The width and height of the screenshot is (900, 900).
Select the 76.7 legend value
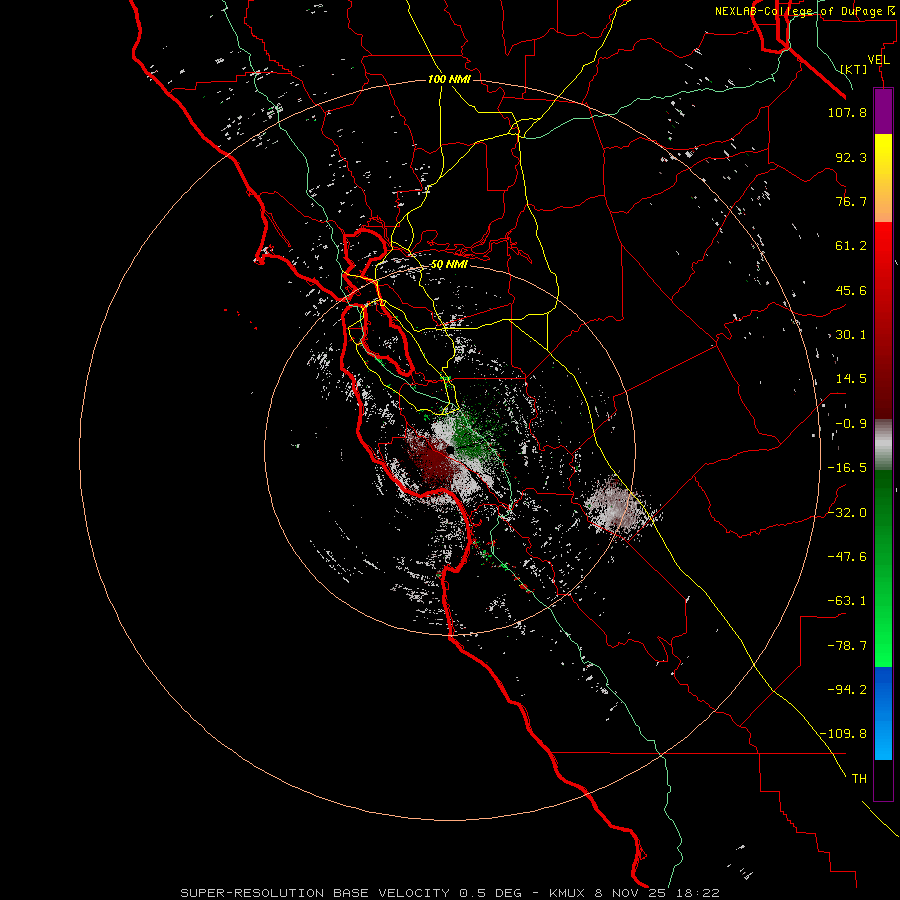point(851,201)
